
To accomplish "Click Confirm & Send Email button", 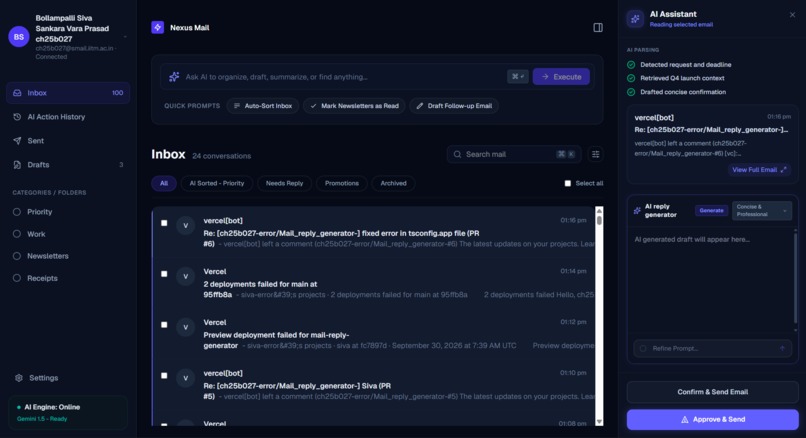I will click(712, 392).
